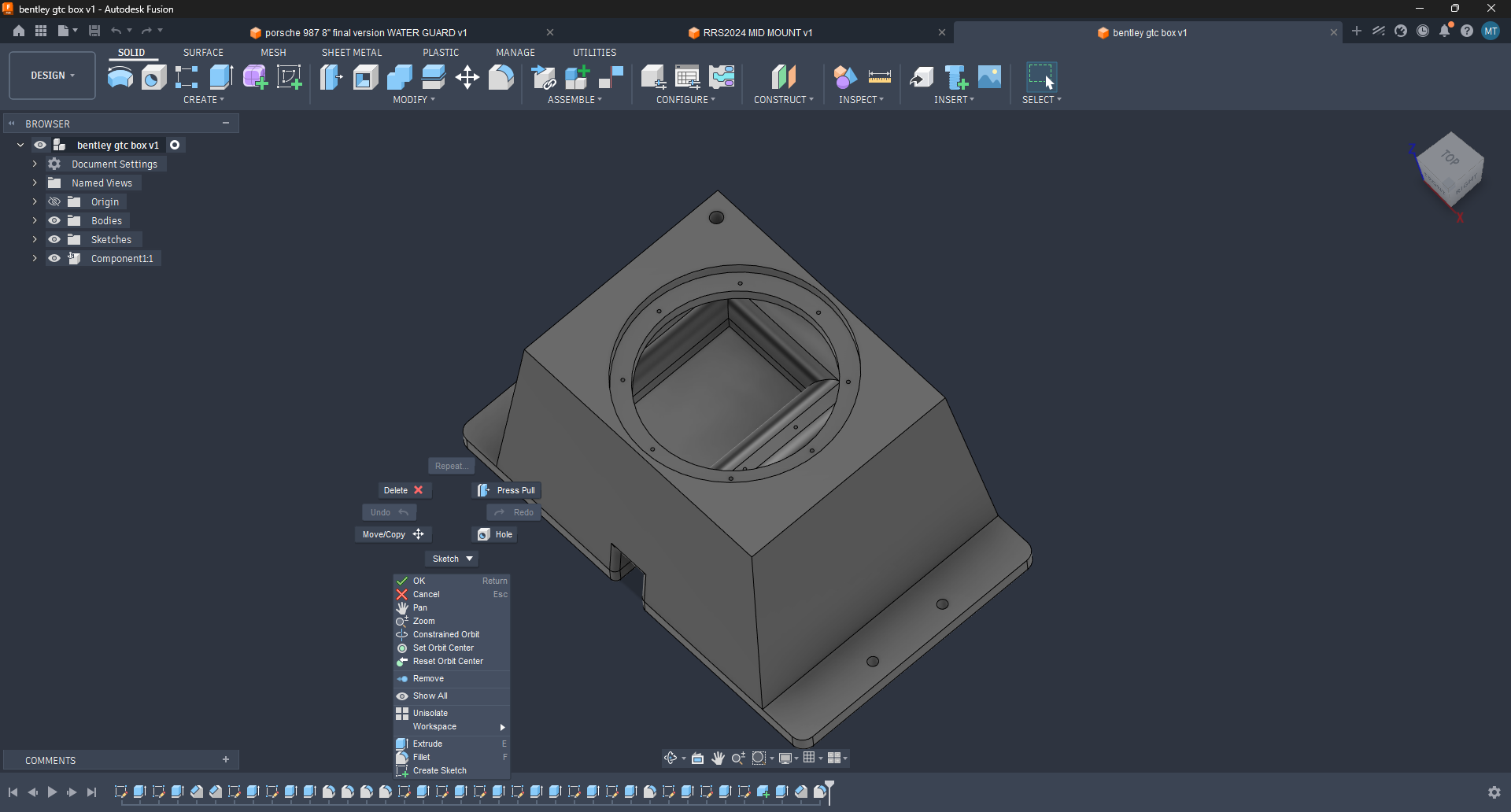Screen dimensions: 1511x812
Task: Select the Pan hand icon in navigation bar
Action: click(719, 758)
